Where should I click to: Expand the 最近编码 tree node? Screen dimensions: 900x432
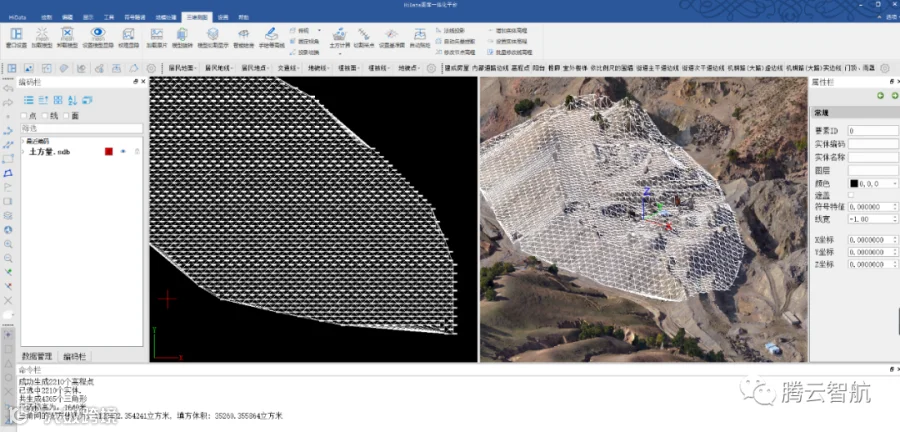pyautogui.click(x=23, y=141)
